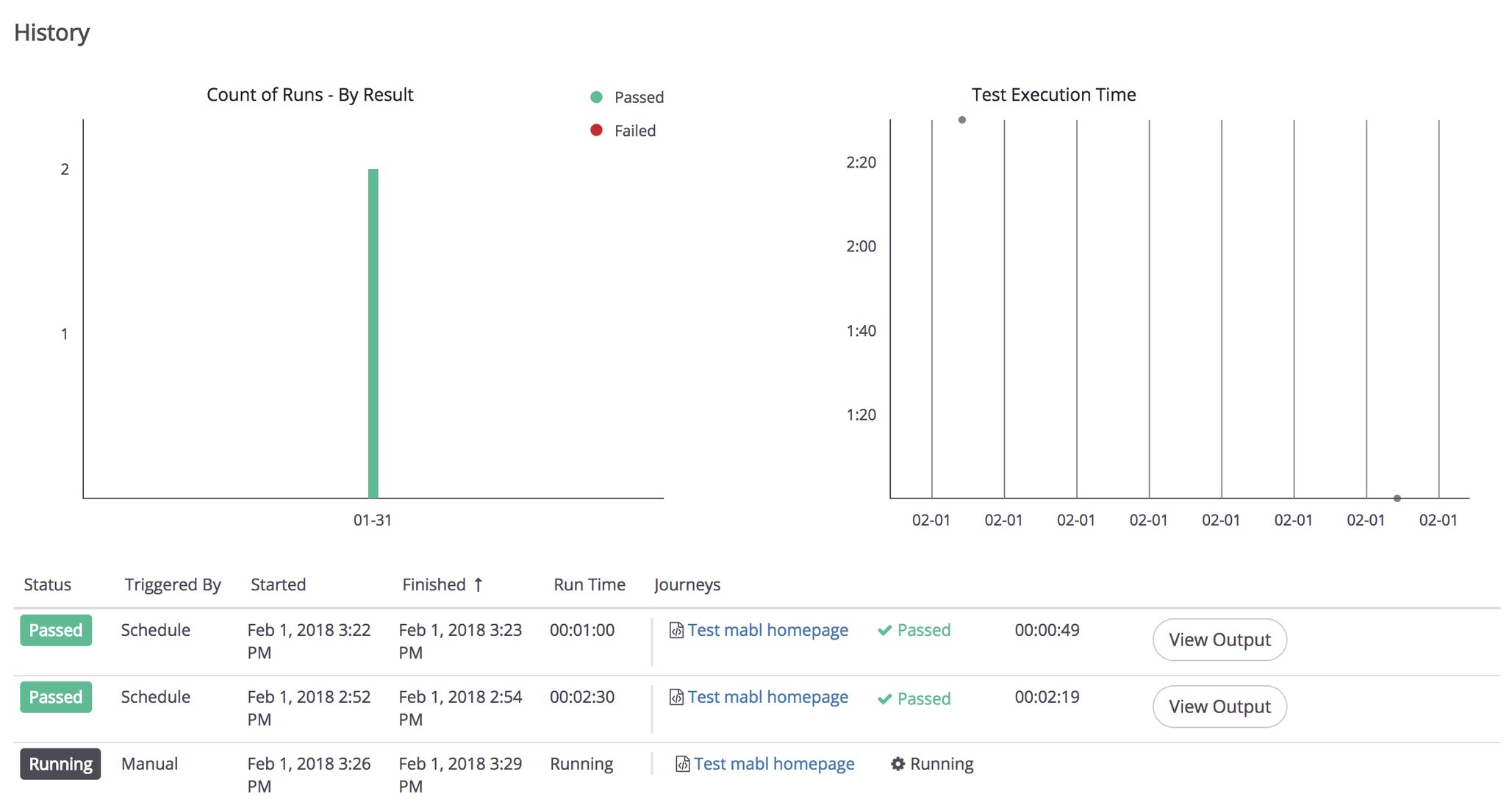Screen dimensions: 1512x805
Task: Open Test mabl homepage link in the Running row
Action: [774, 765]
